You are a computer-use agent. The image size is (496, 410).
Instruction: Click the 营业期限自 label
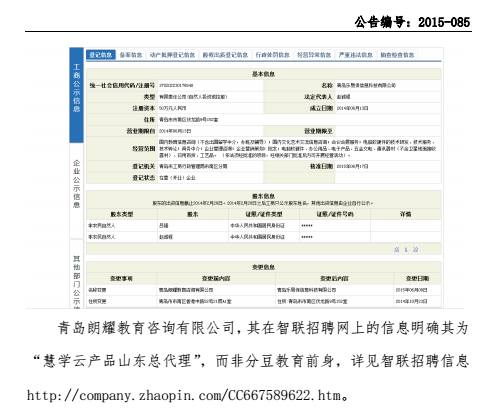point(141,131)
